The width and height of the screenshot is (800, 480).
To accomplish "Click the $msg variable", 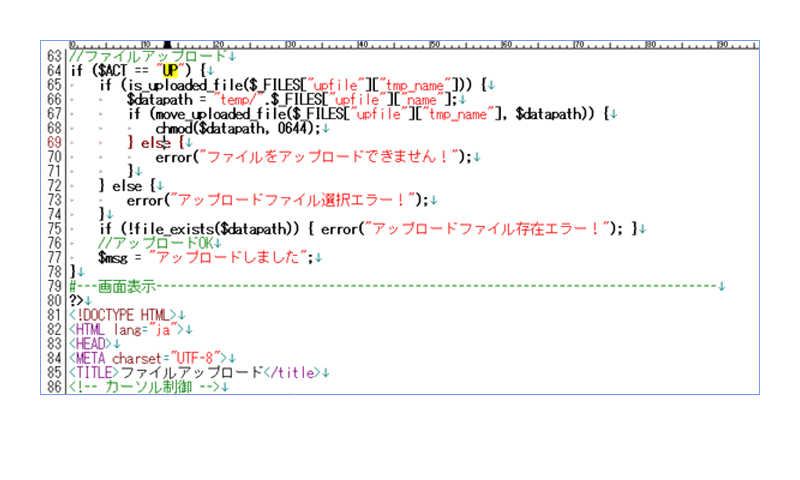I will tap(112, 258).
